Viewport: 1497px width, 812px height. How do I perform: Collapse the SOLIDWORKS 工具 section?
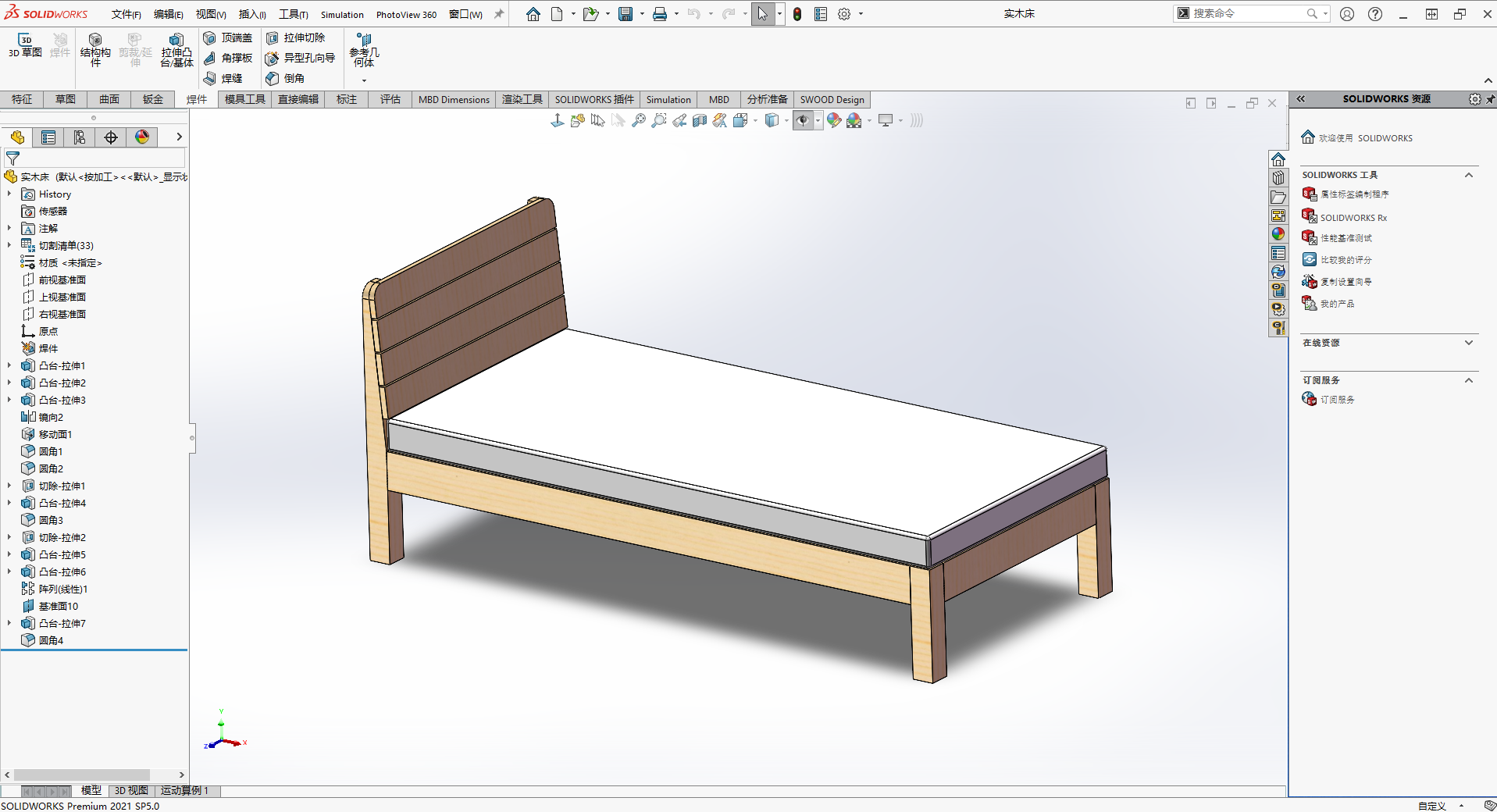1469,175
